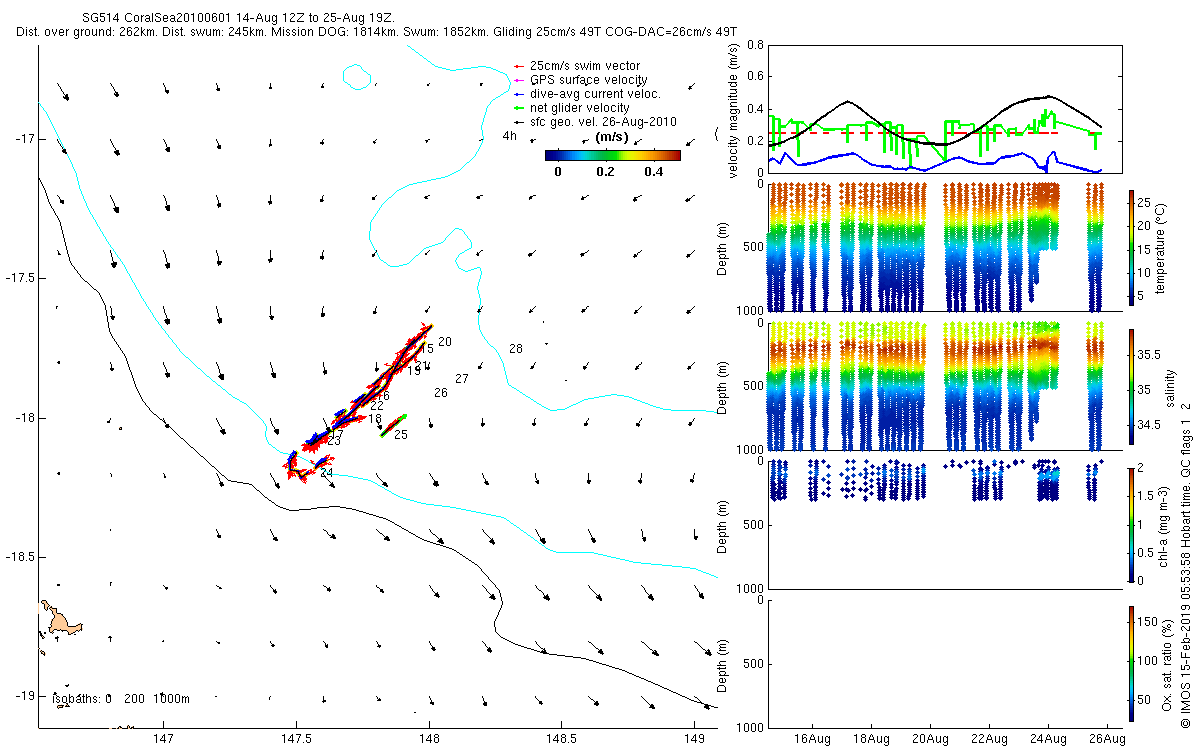Click the '22Aug' time axis tick
Image resolution: width=1200 pixels, height=750 pixels.
pos(988,738)
